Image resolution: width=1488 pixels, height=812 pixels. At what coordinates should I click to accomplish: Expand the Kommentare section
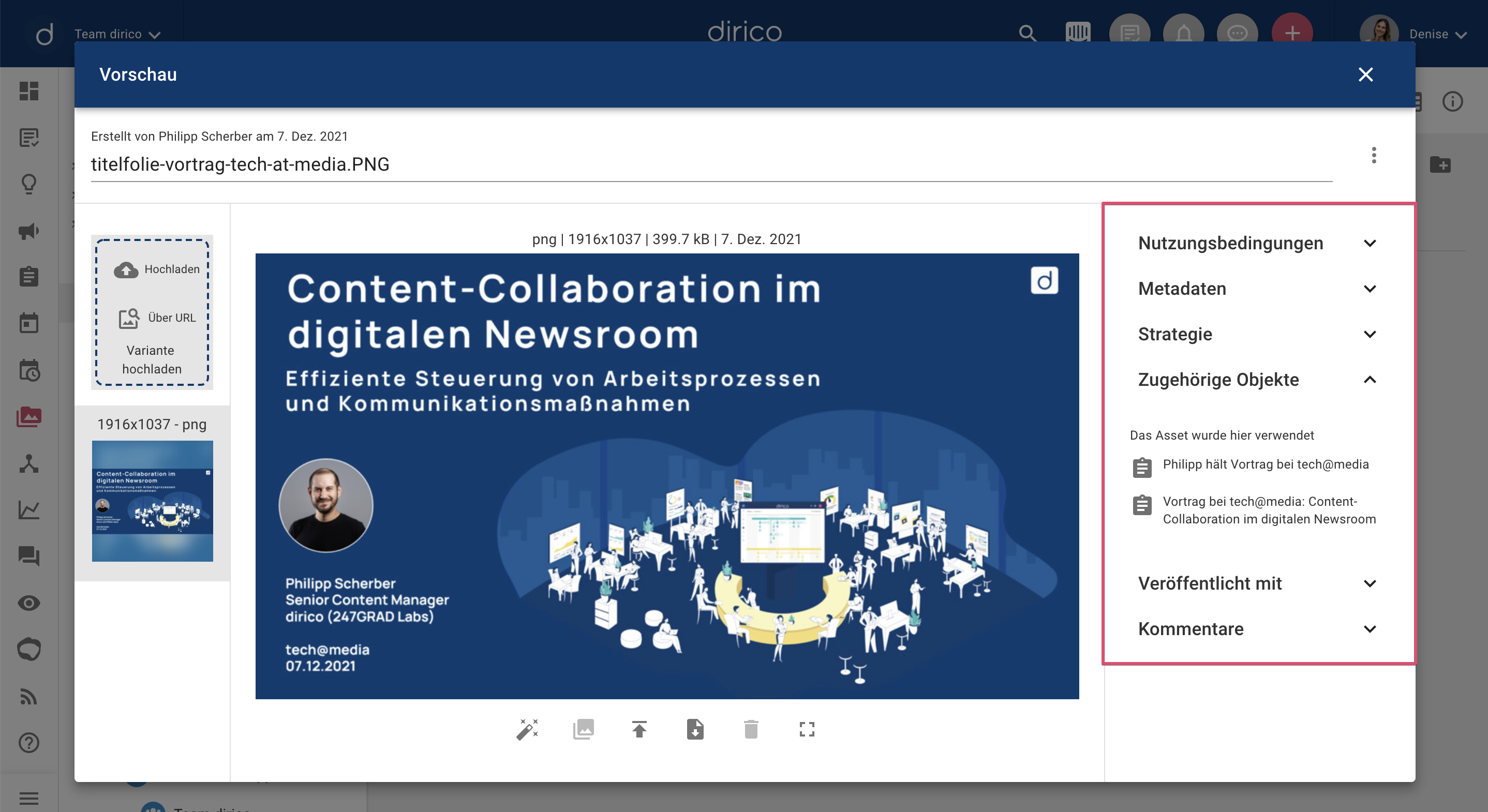1259,629
